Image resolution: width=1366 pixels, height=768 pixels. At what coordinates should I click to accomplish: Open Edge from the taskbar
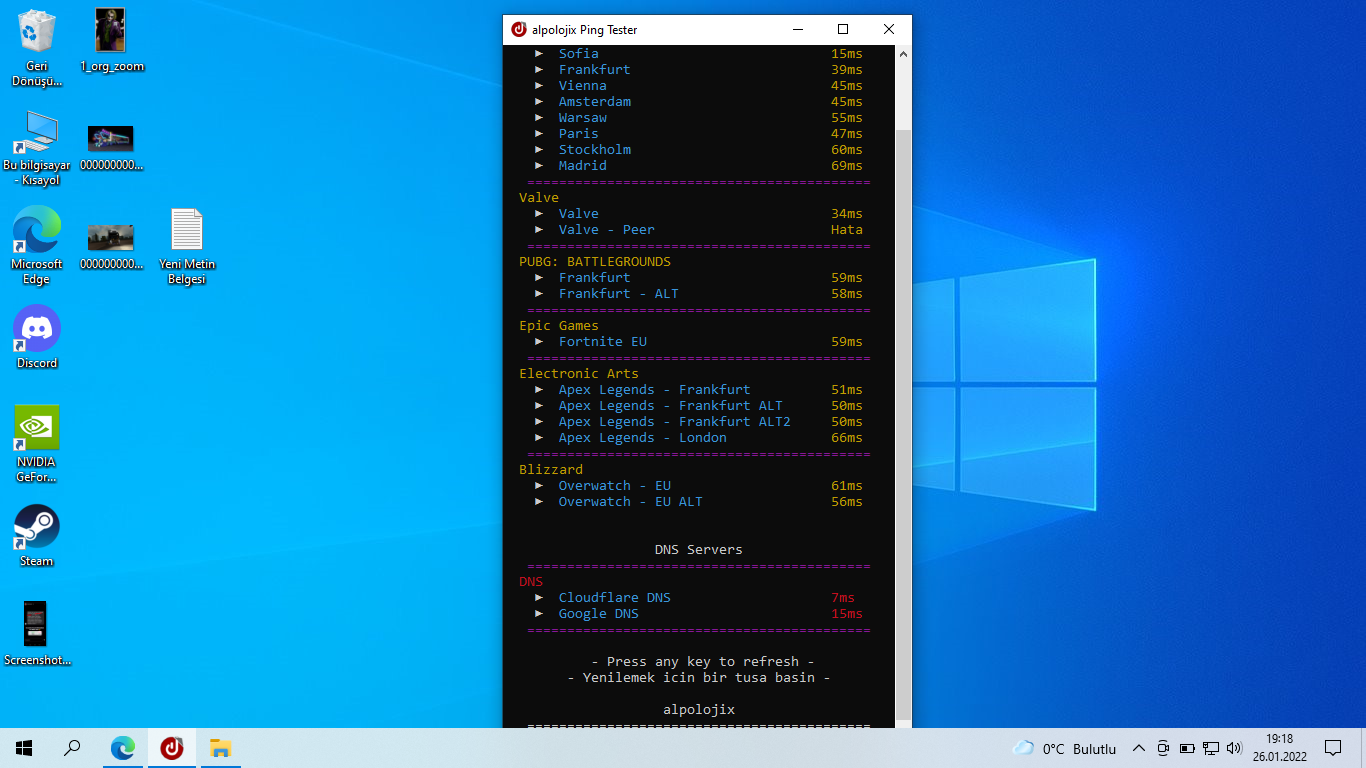122,748
